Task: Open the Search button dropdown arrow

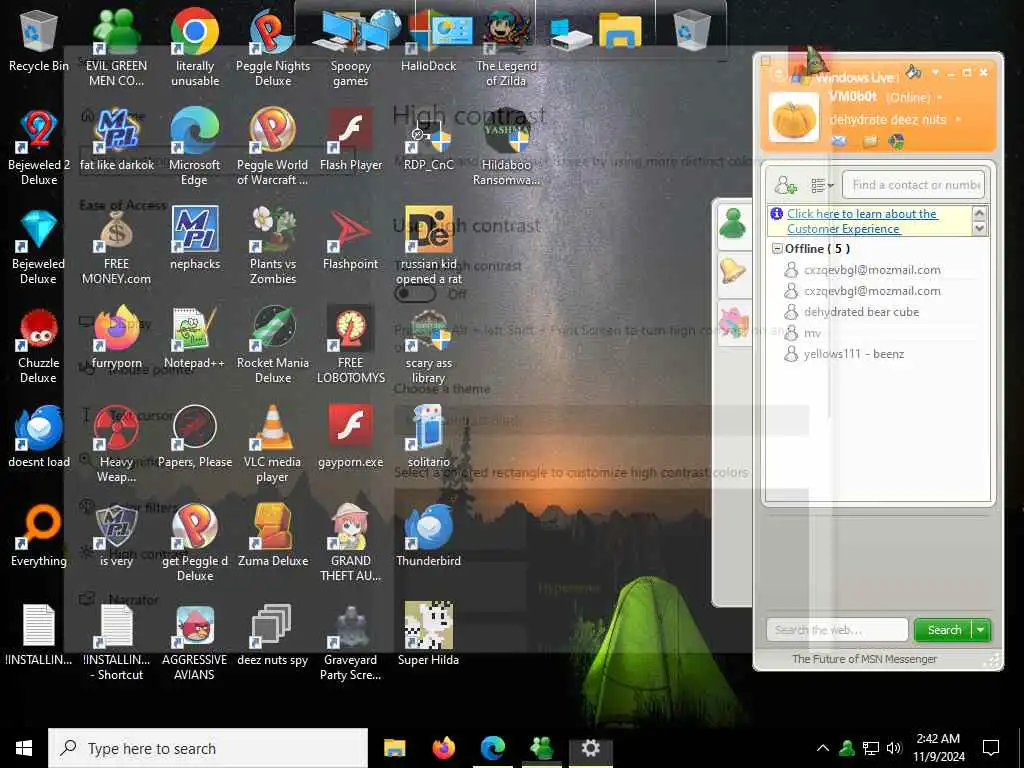Action: (x=981, y=630)
